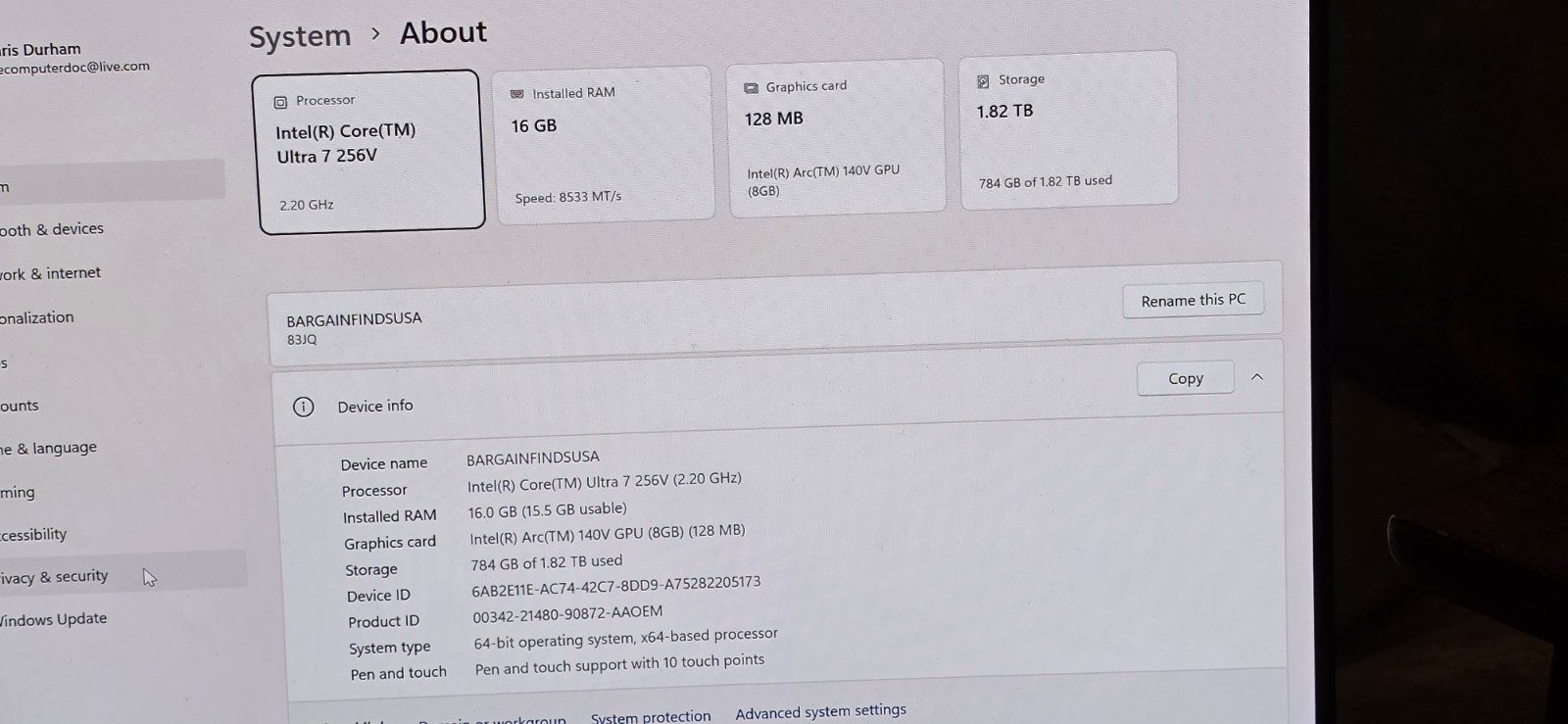This screenshot has height=724, width=1568.
Task: Select the Installed RAM summary card
Action: (x=604, y=145)
